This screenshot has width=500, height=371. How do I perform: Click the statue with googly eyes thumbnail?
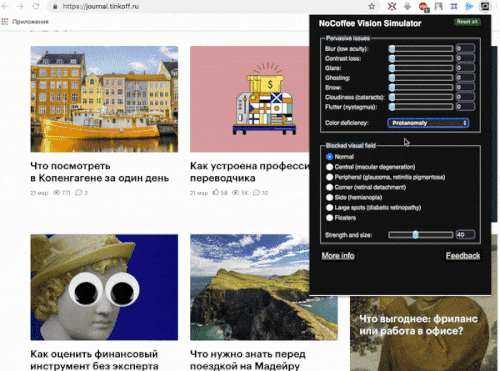click(104, 287)
